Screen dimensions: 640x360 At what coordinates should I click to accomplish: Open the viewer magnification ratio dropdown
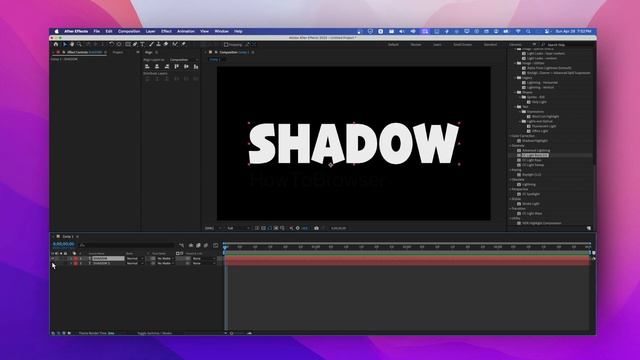click(213, 228)
